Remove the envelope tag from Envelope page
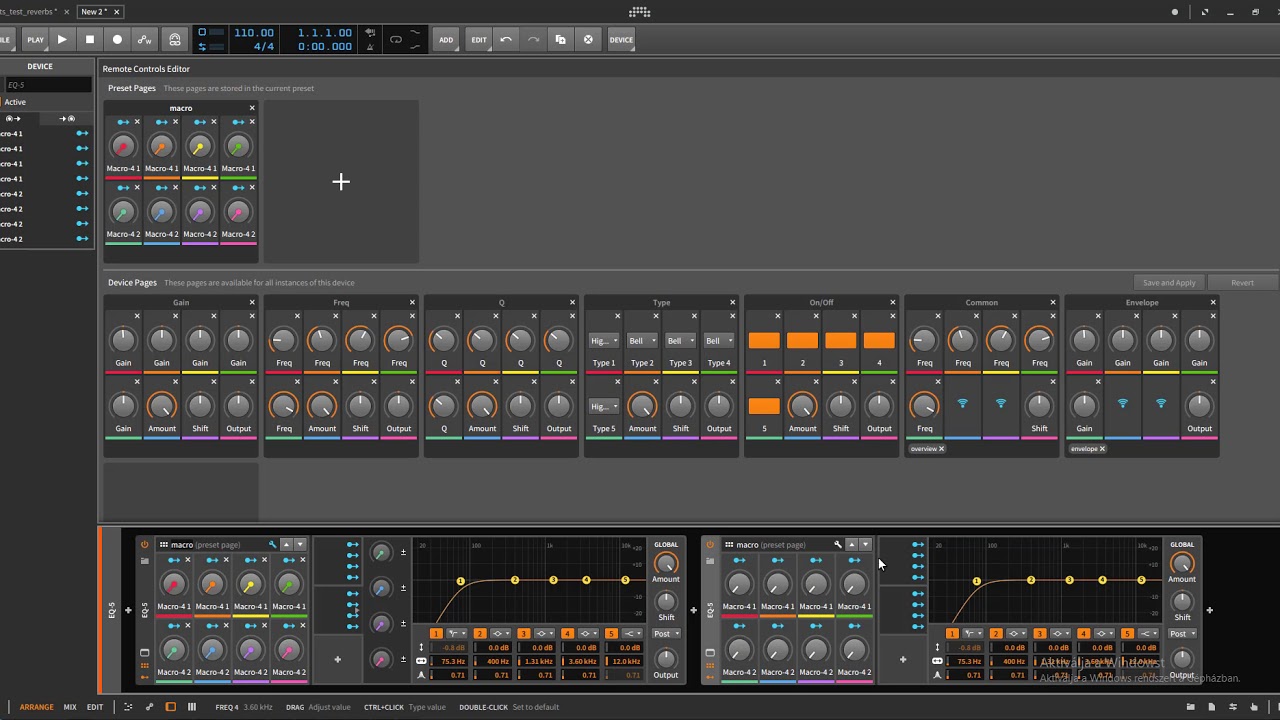Viewport: 1280px width, 720px height. tap(1102, 449)
